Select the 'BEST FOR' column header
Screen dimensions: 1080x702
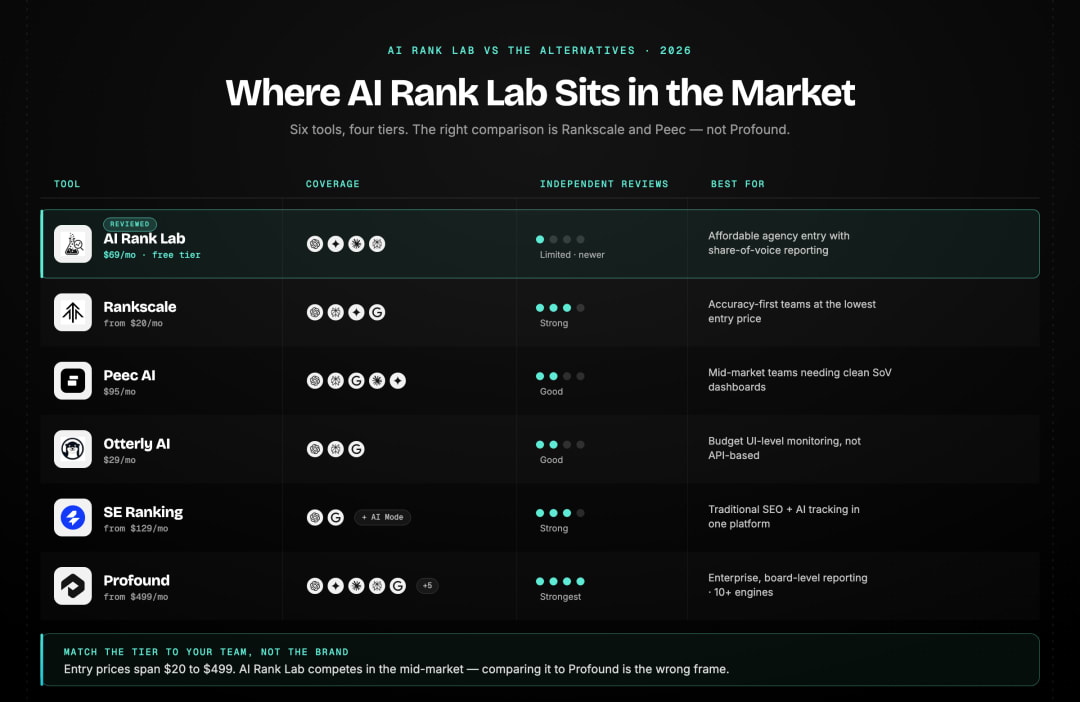click(x=738, y=184)
